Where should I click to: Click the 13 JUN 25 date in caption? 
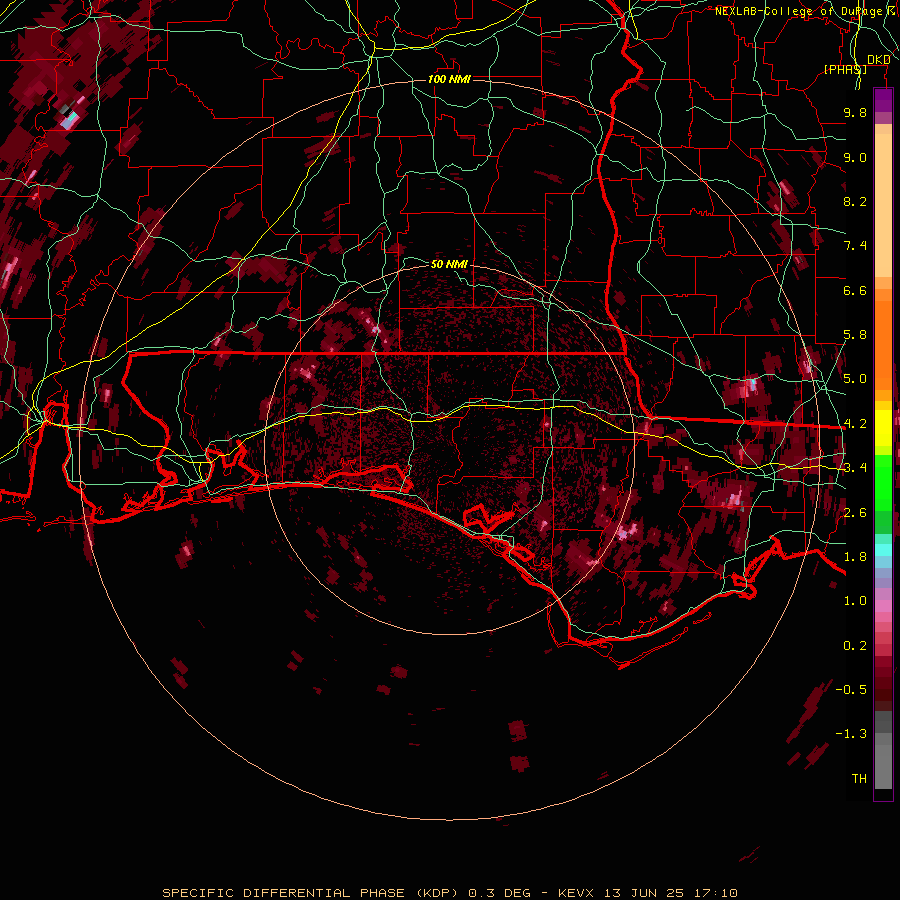click(x=644, y=893)
